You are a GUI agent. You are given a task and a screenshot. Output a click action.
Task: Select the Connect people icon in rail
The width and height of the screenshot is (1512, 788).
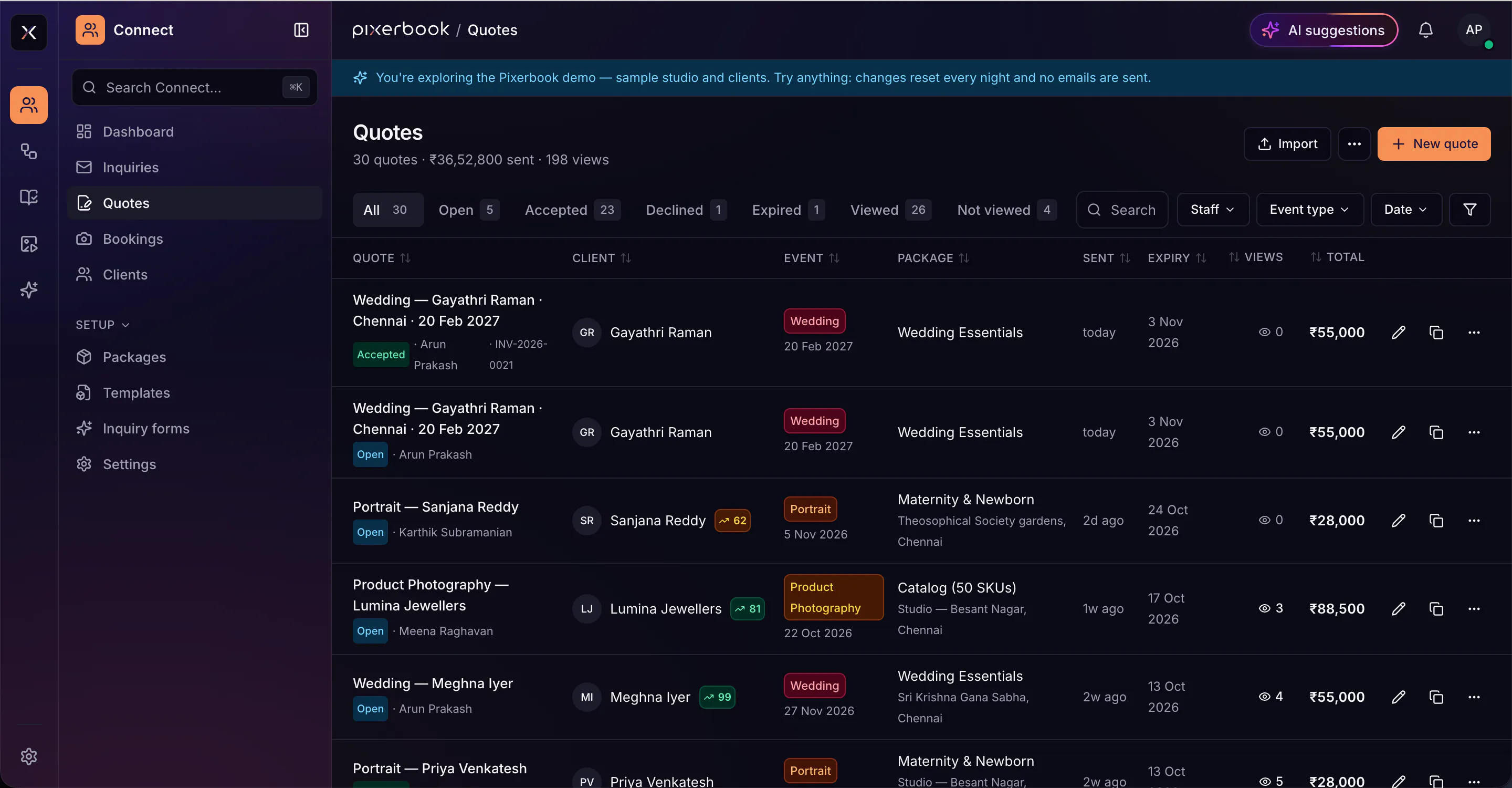(29, 105)
